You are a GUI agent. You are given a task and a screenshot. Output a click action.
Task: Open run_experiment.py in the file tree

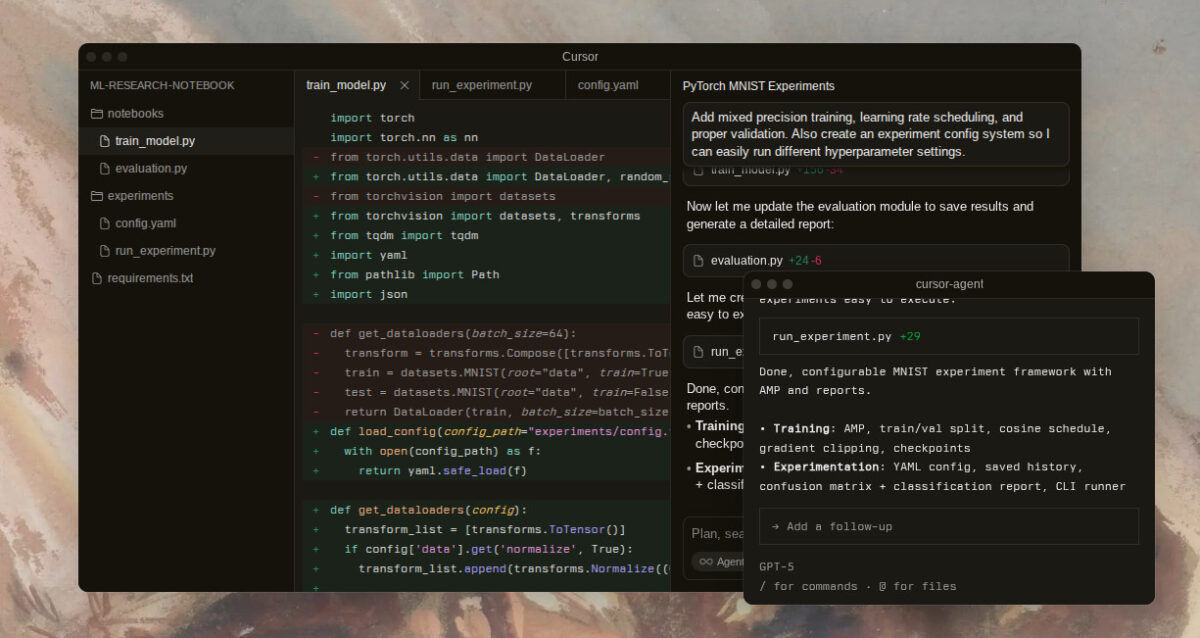(x=186, y=251)
